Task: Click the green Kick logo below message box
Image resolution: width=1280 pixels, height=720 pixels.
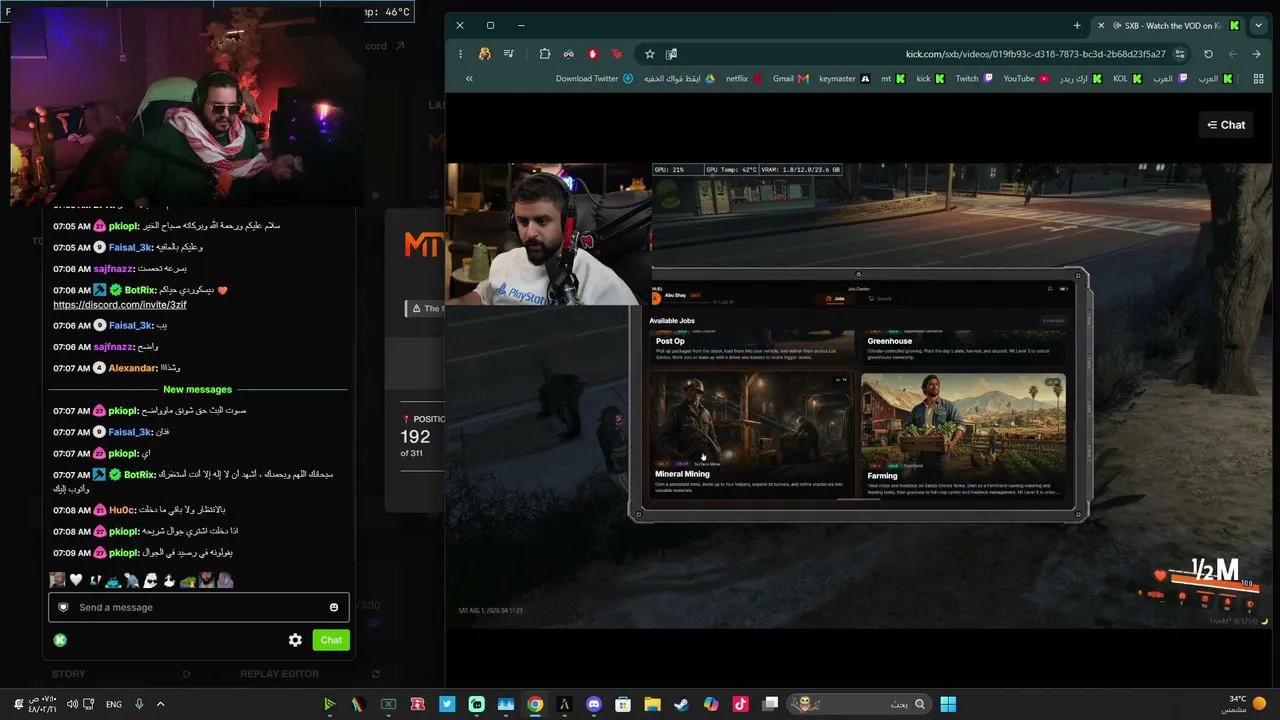Action: [60, 640]
